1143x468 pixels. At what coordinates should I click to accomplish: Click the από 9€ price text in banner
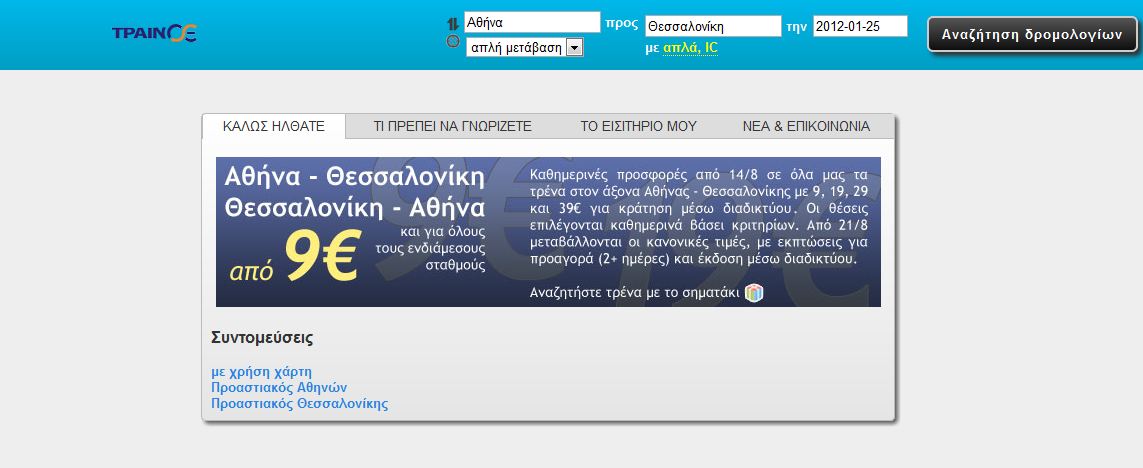[x=293, y=257]
